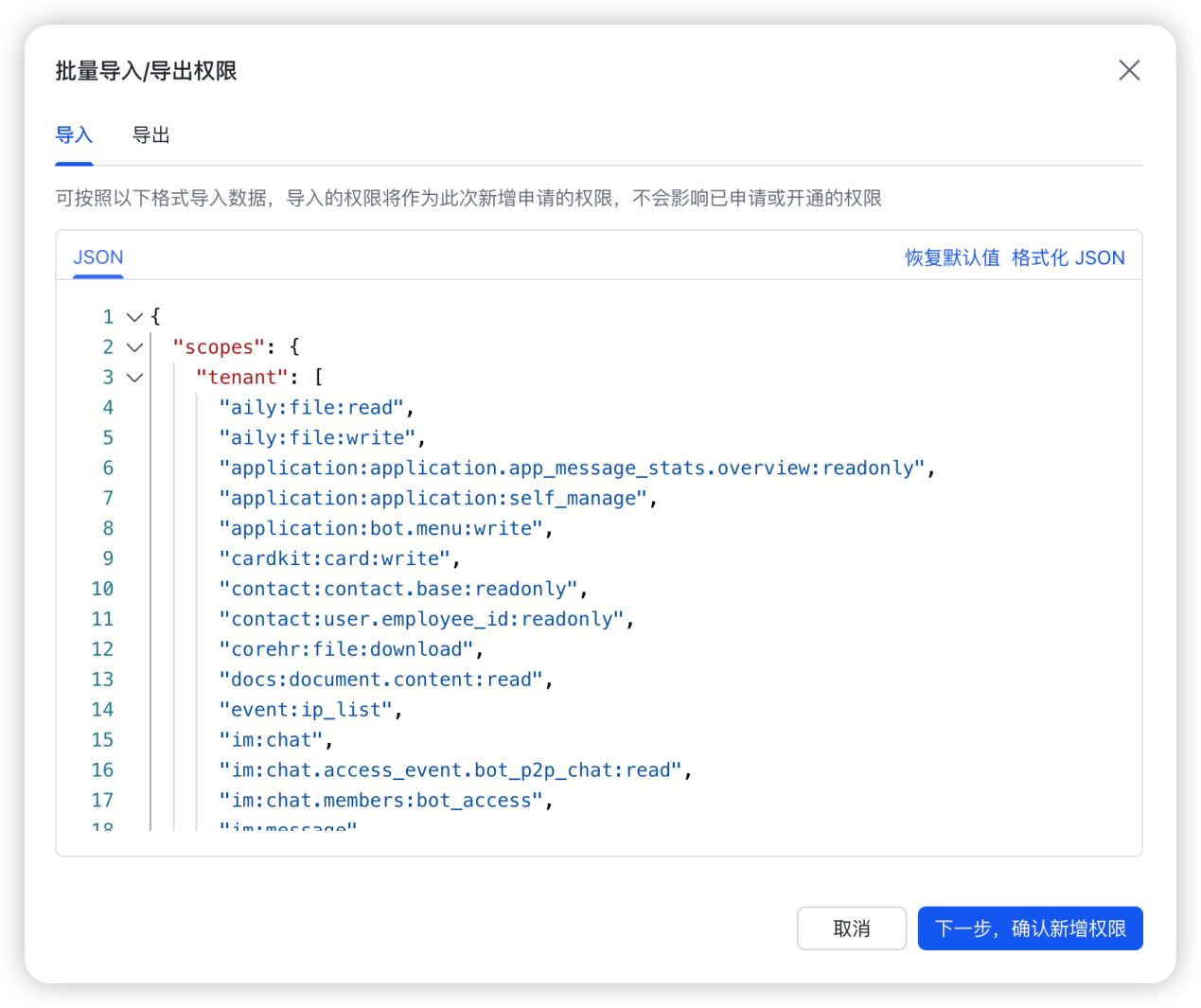Select the "docs:document.content:read" scope line
Screen dimensions: 1201x1008
pos(380,679)
